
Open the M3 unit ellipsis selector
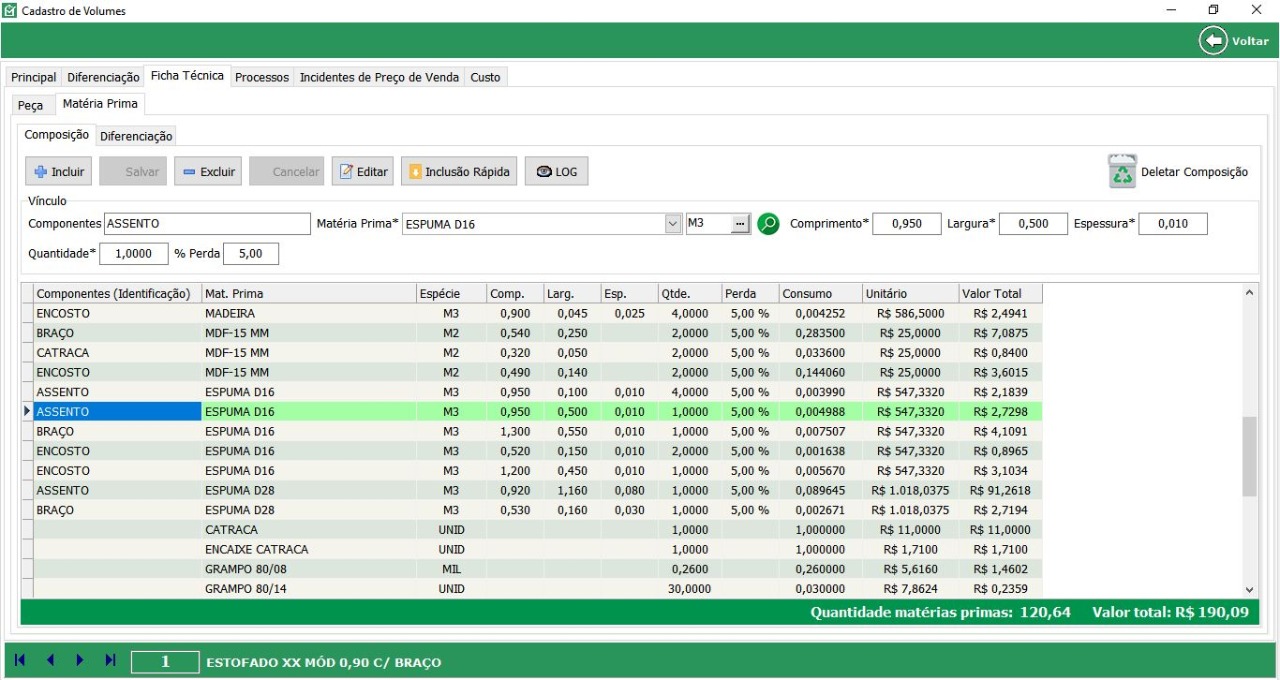pyautogui.click(x=740, y=224)
